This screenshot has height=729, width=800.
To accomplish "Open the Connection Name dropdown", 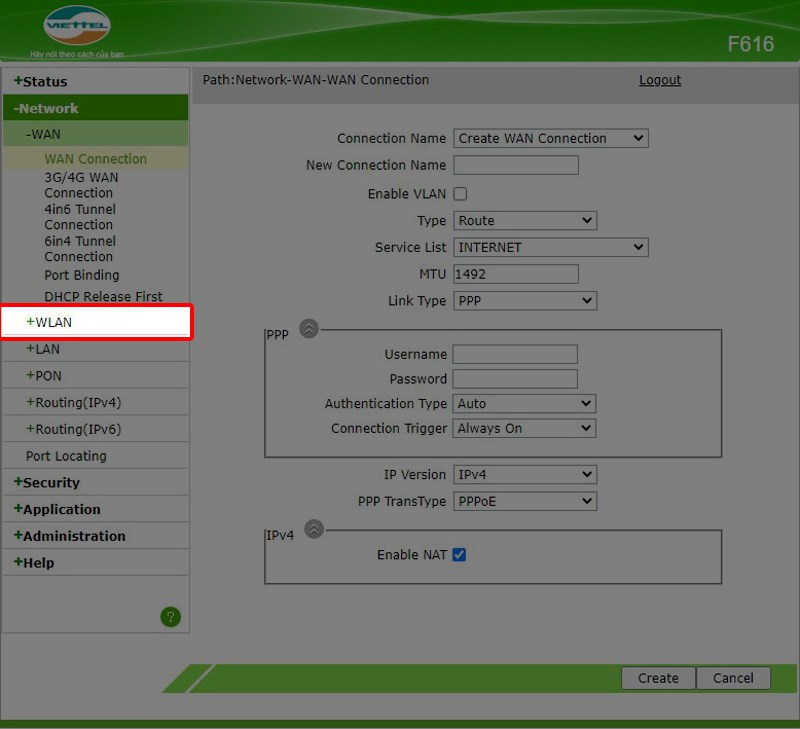I will pyautogui.click(x=551, y=139).
